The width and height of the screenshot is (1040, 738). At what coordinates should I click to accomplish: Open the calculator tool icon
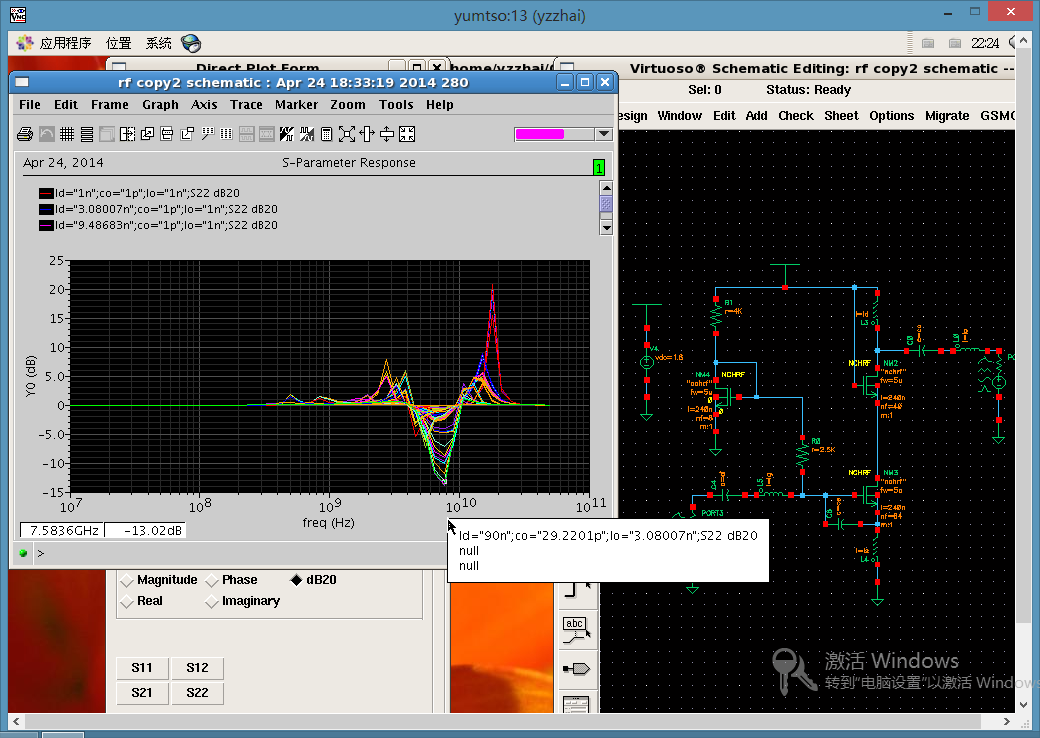point(326,134)
